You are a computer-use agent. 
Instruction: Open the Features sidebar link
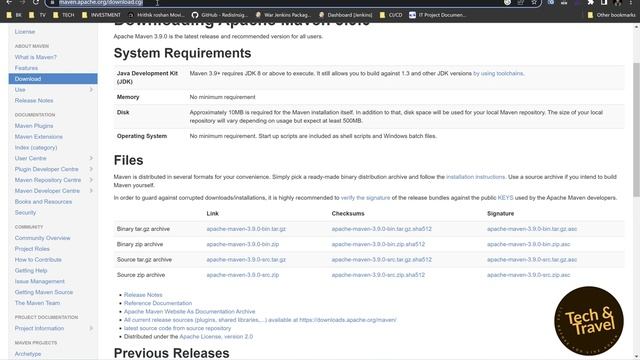(x=26, y=68)
